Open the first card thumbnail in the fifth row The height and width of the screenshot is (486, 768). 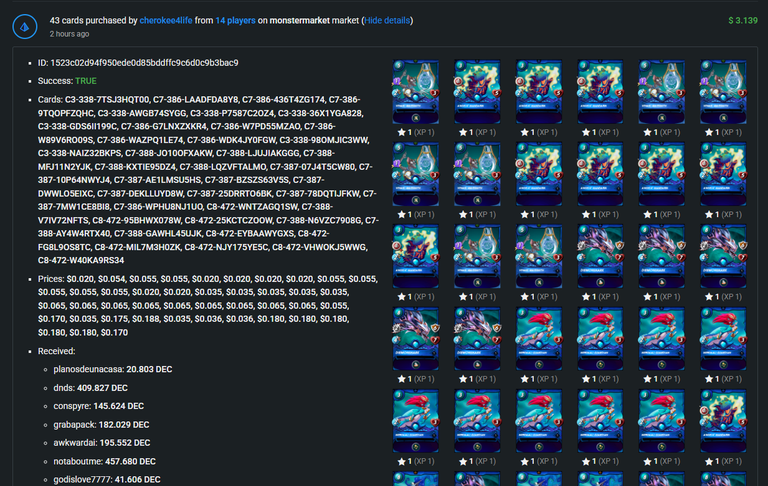tap(415, 421)
